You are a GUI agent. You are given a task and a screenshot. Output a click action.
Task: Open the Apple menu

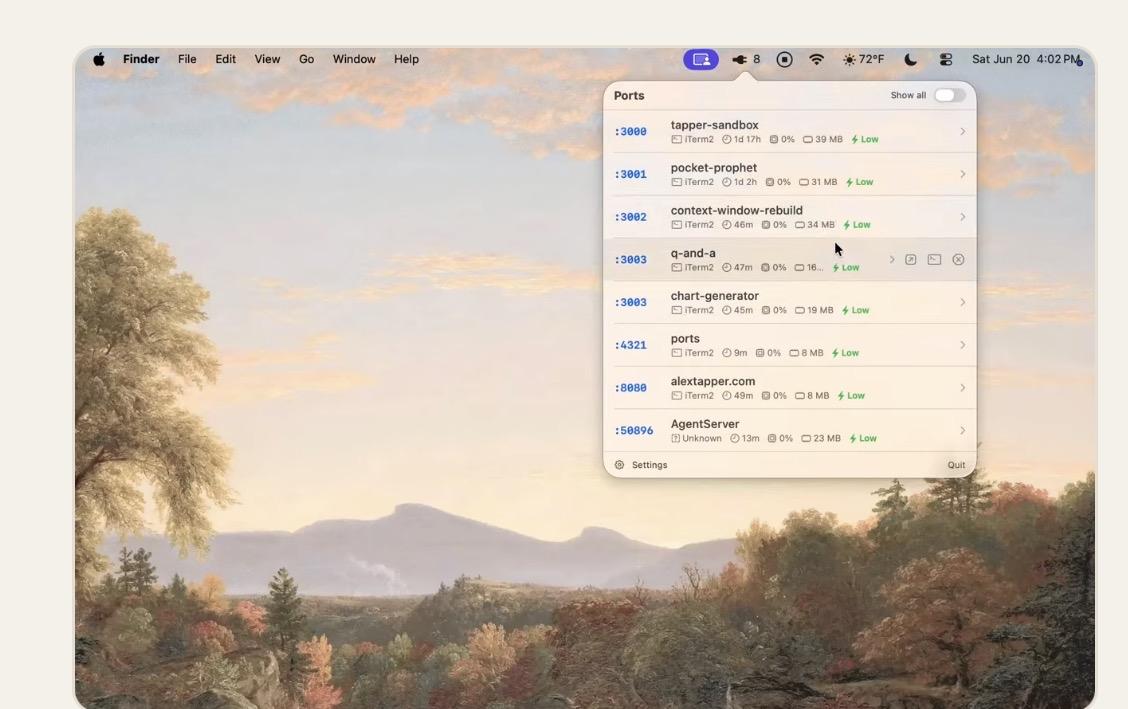99,59
